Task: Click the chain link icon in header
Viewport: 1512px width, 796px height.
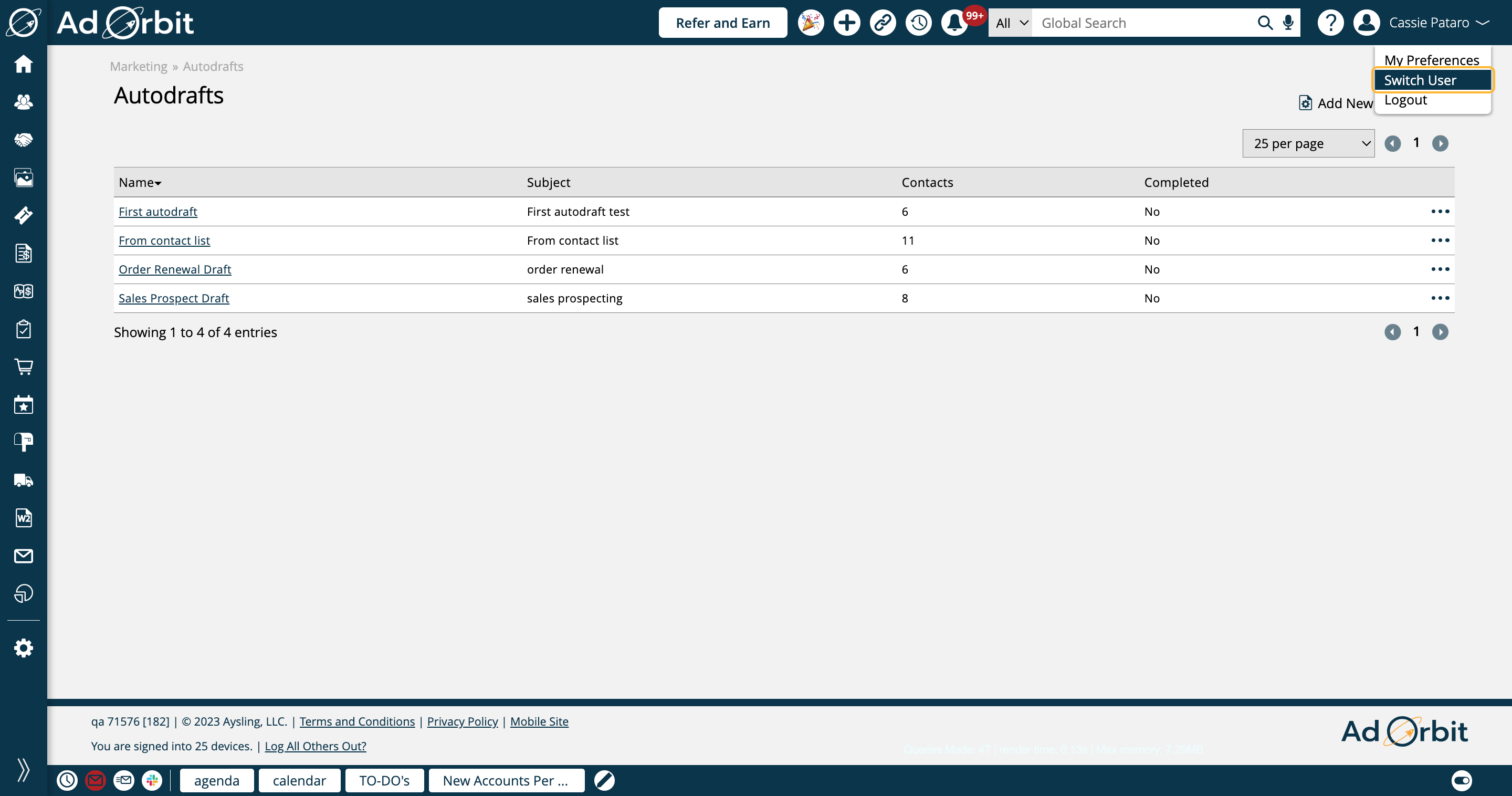Action: (882, 23)
